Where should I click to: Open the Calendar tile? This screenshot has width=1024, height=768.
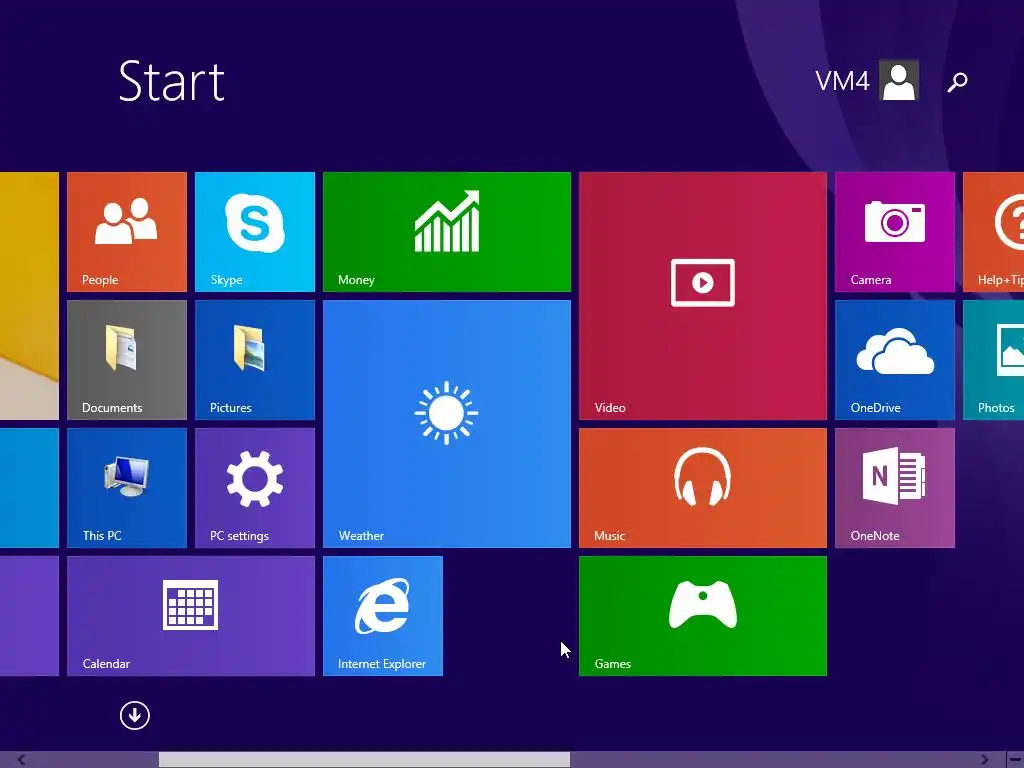point(191,616)
